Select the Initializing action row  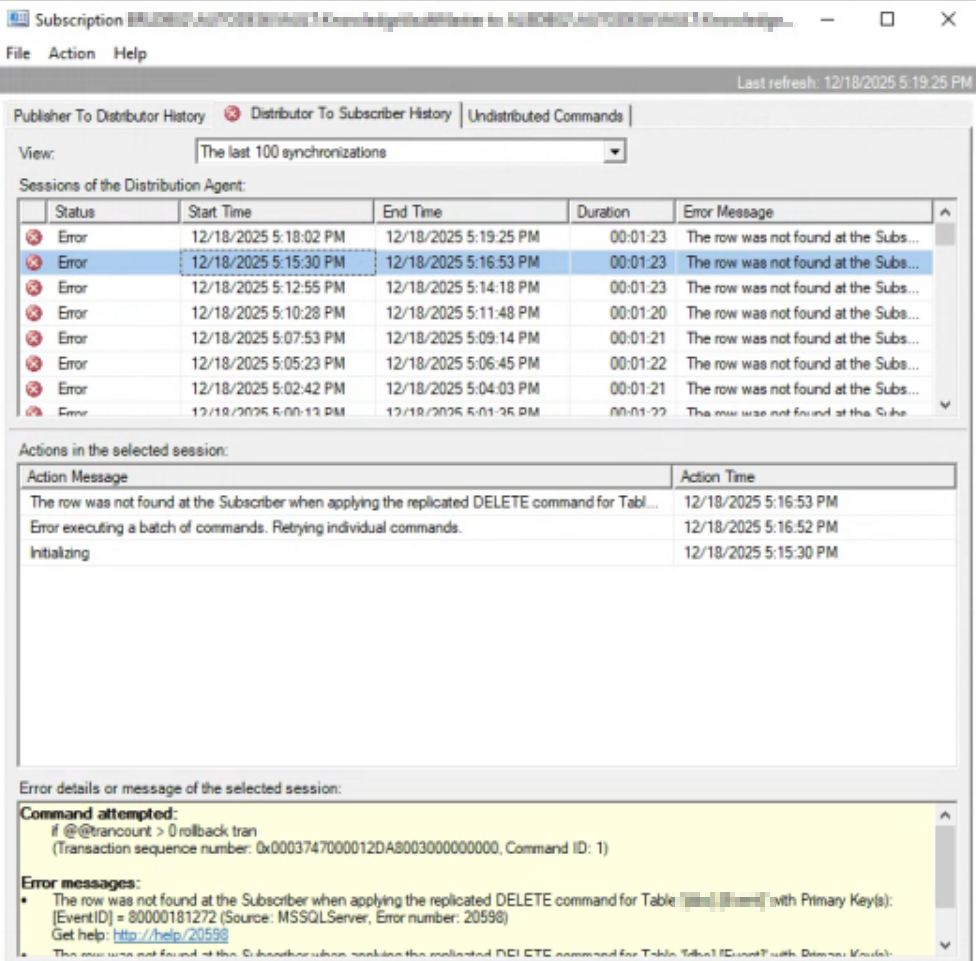coord(487,553)
